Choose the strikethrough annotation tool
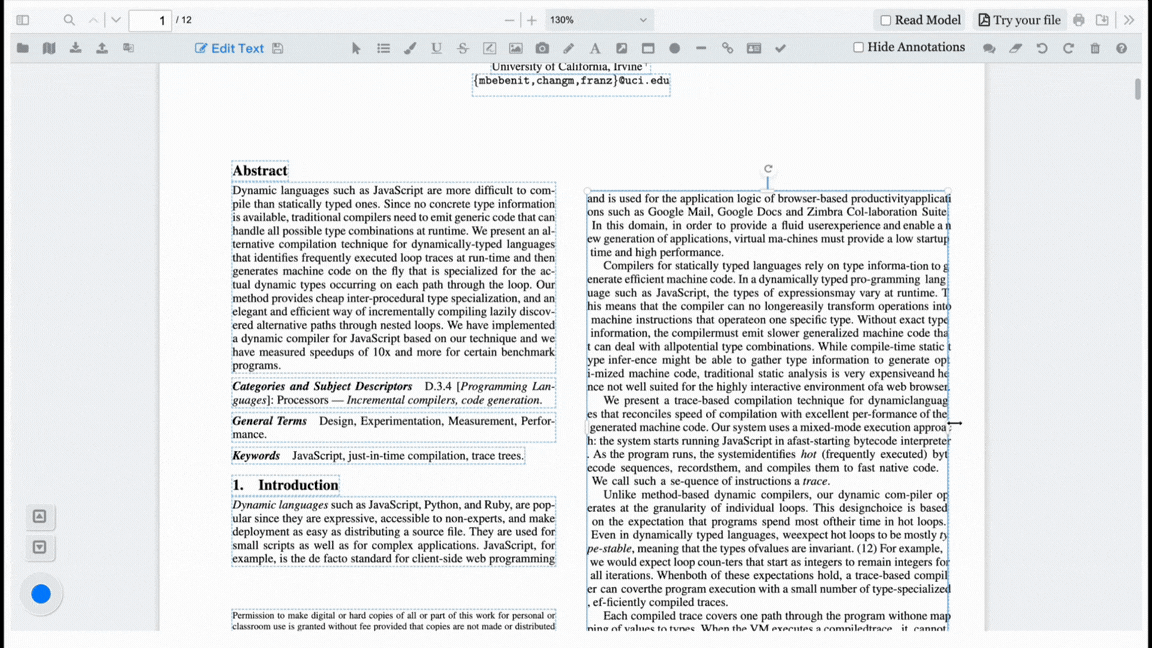This screenshot has width=1152, height=648. 462,48
